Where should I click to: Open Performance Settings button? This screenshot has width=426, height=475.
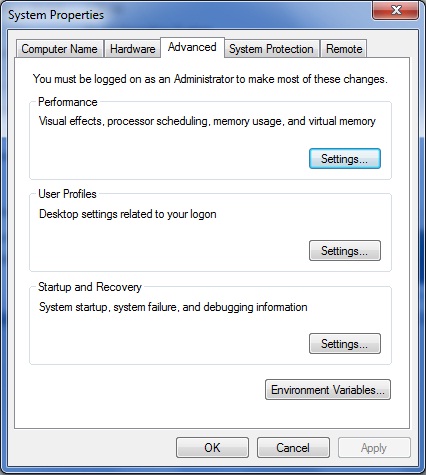coord(345,159)
